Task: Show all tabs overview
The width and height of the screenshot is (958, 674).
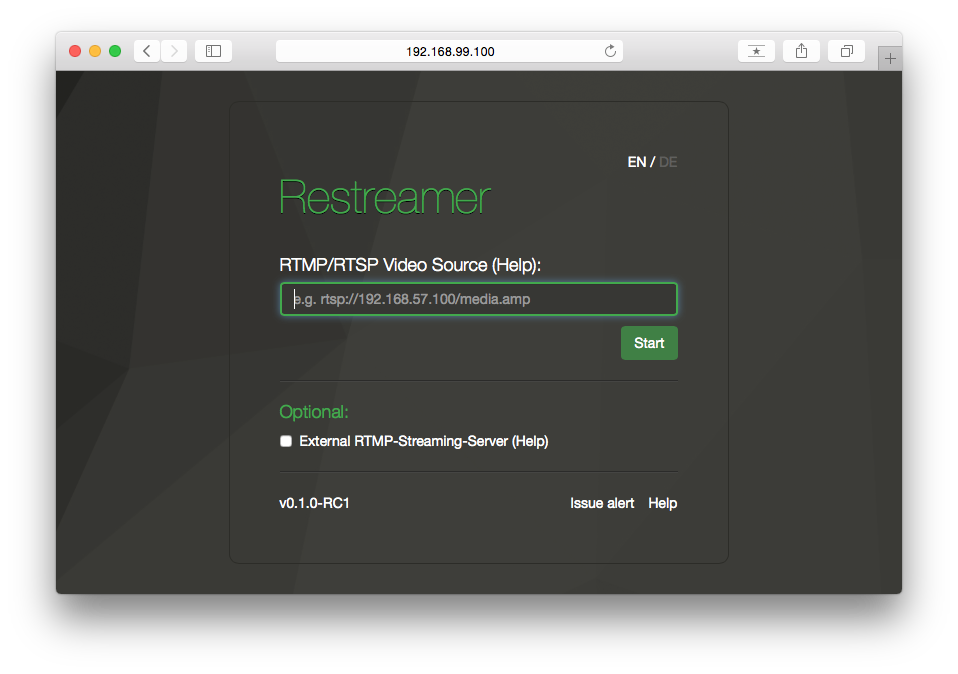Action: point(846,51)
